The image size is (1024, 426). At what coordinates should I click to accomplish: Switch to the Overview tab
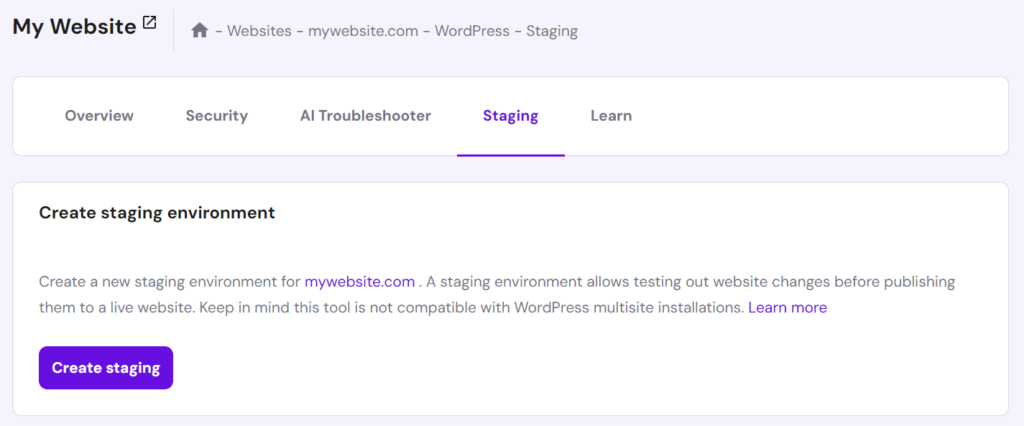(x=99, y=116)
